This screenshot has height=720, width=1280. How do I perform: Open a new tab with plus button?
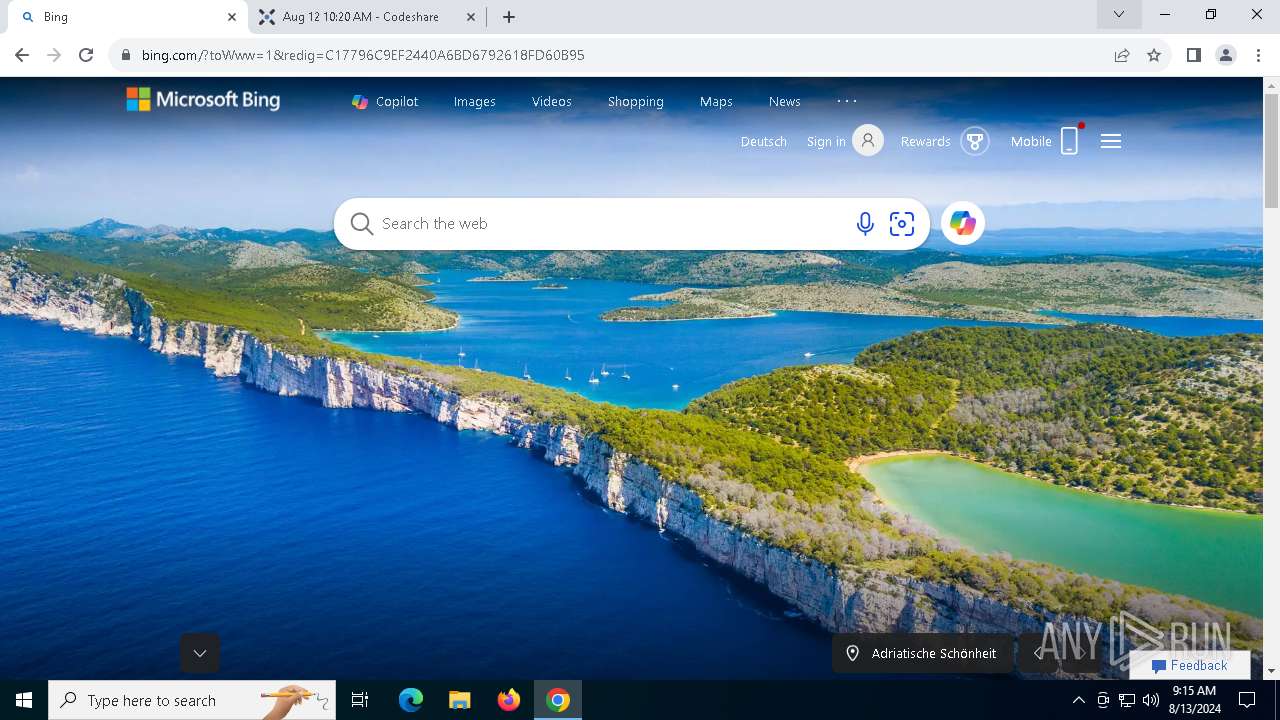(509, 17)
